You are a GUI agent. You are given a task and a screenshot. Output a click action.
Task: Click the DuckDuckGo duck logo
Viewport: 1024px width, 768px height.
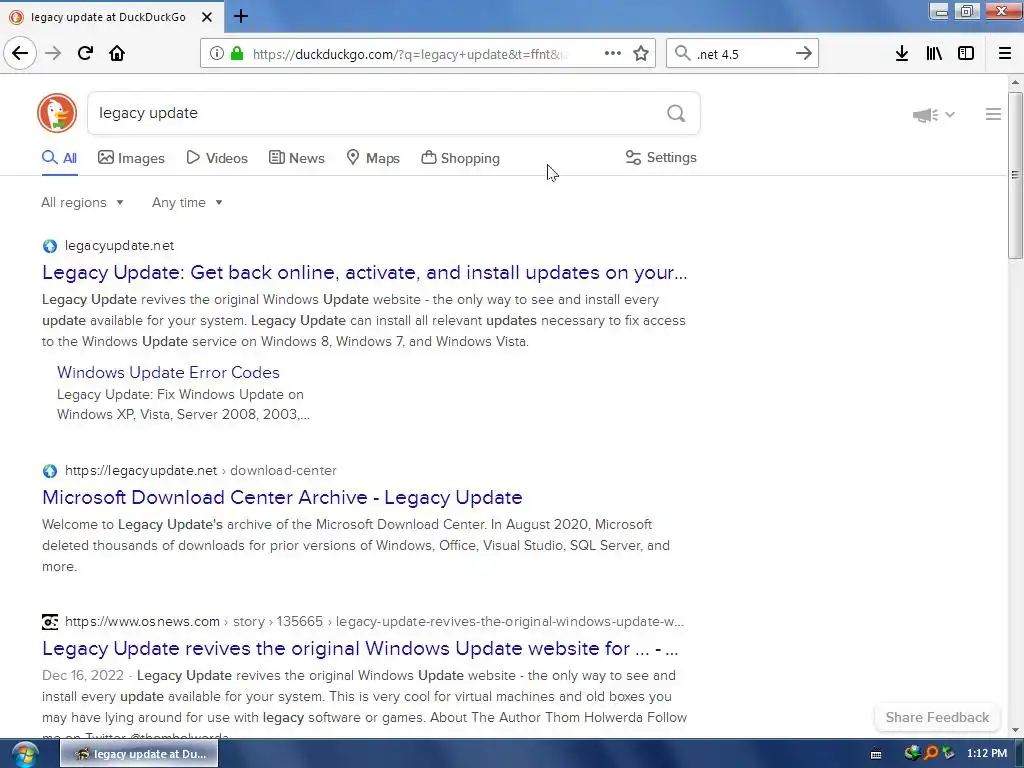point(57,113)
